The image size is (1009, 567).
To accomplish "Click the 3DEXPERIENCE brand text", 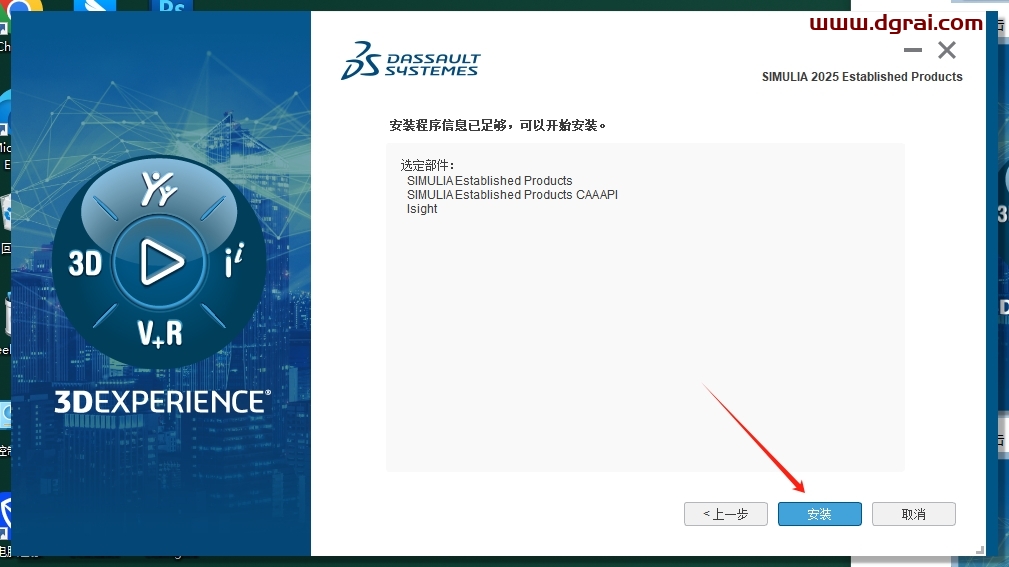I will coord(162,402).
